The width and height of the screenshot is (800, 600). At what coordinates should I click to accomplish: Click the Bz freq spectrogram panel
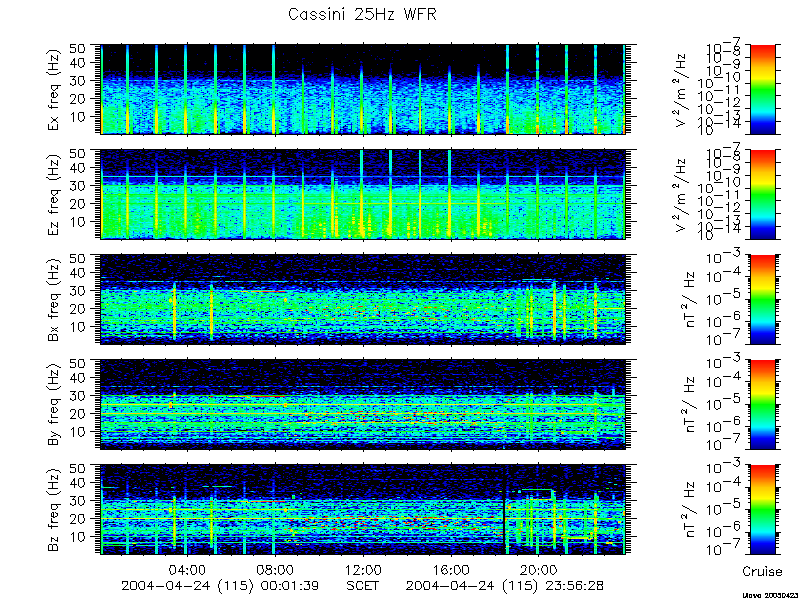click(363, 509)
